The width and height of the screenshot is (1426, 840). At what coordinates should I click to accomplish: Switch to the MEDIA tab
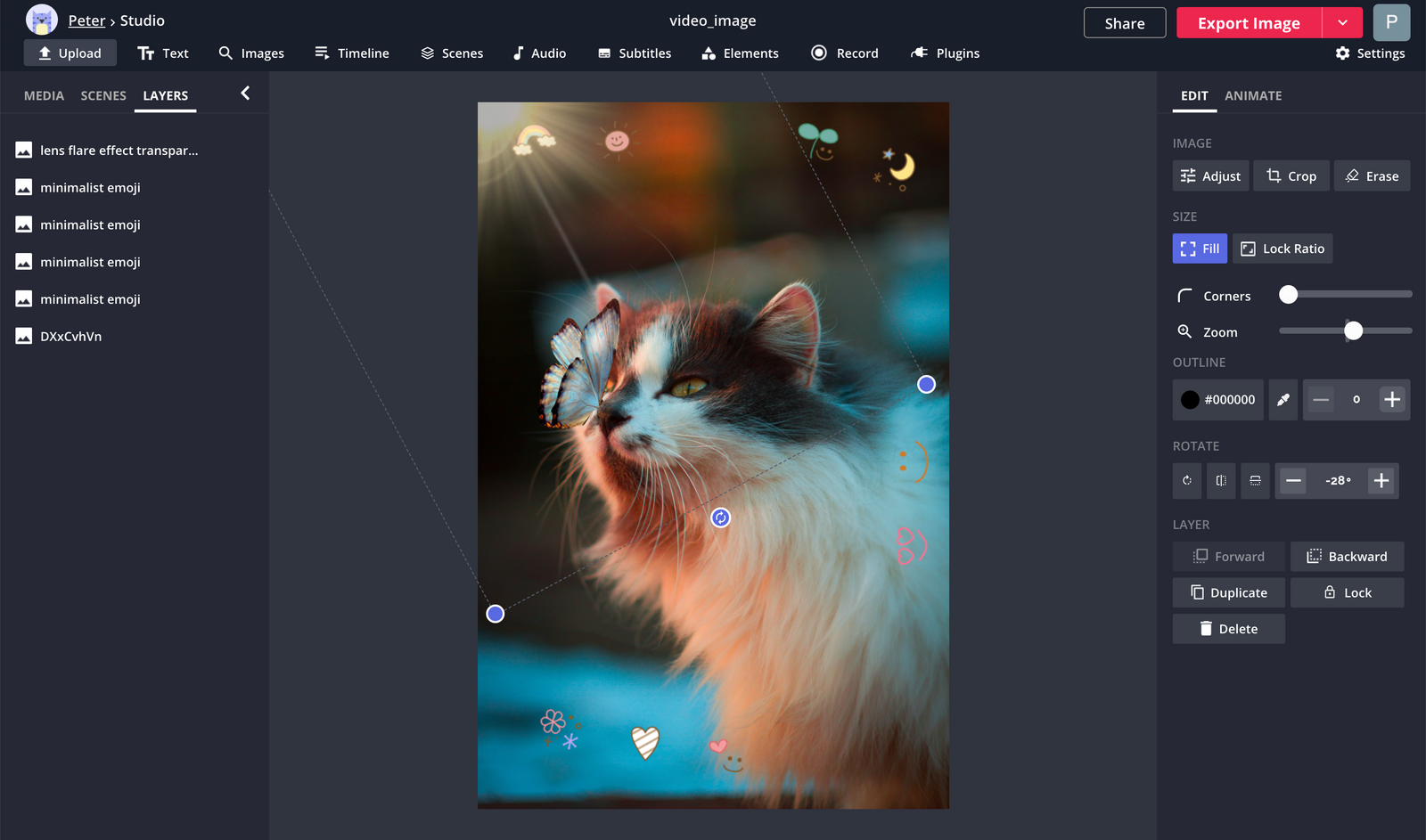point(44,95)
